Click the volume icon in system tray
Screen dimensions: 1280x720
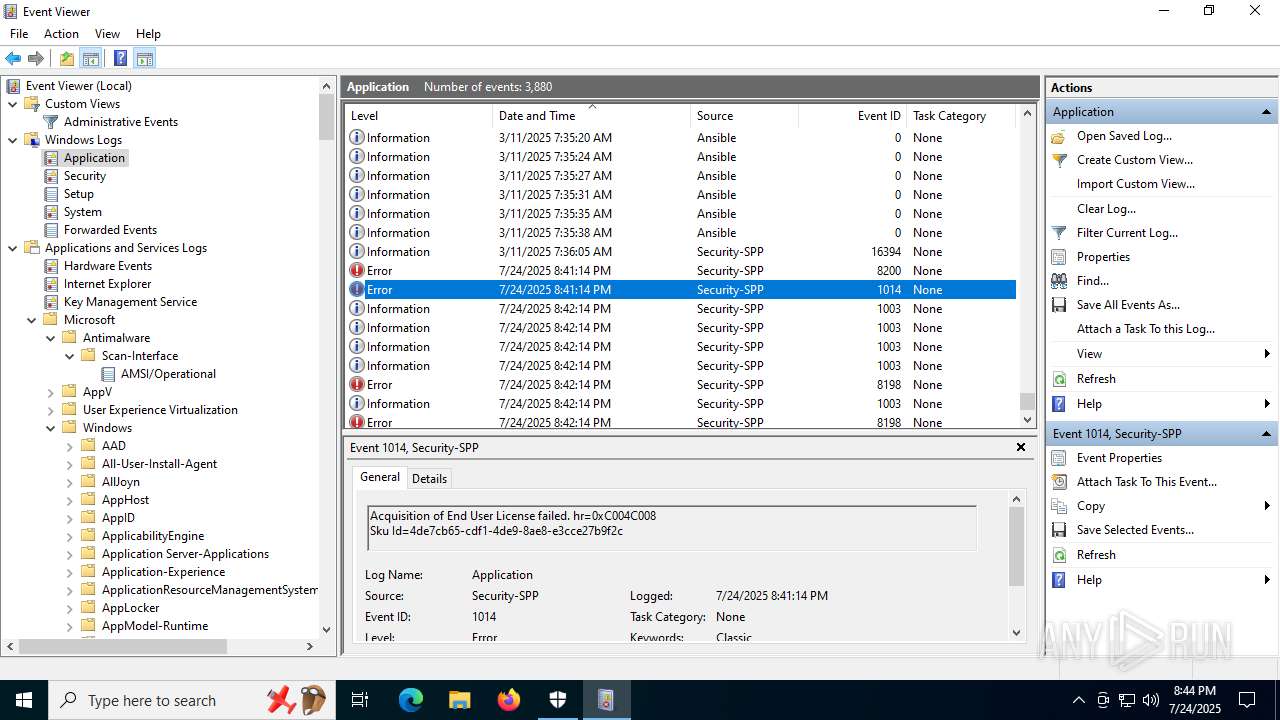coord(1150,700)
